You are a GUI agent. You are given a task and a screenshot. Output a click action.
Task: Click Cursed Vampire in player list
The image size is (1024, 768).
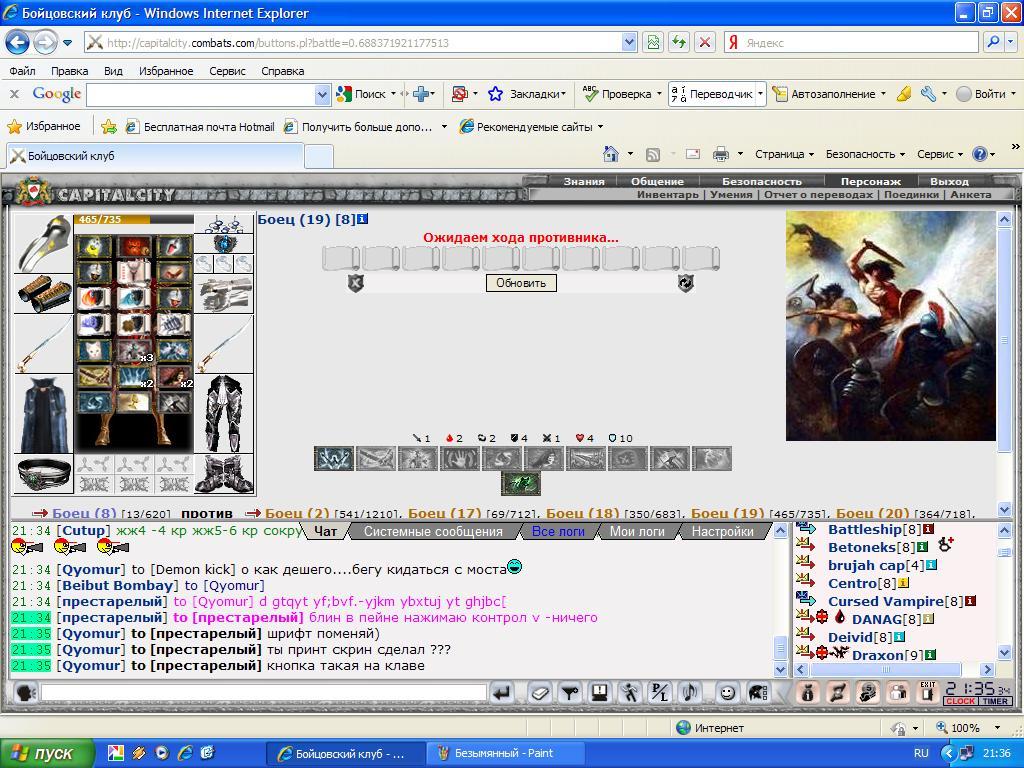tap(886, 601)
